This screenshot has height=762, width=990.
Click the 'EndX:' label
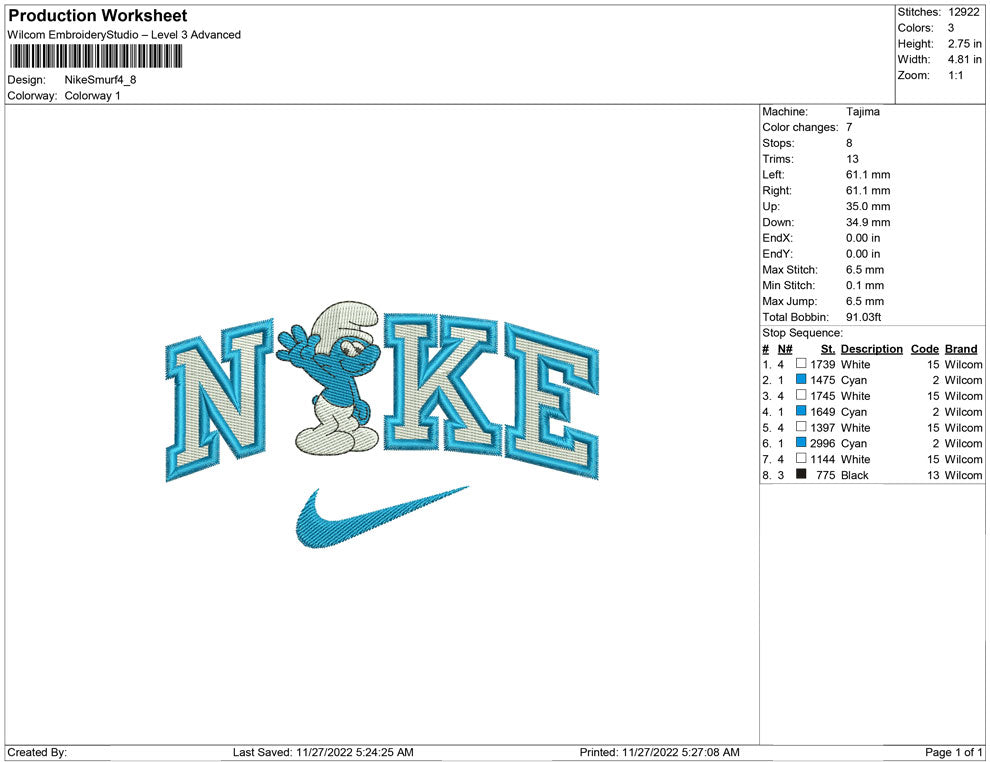pos(777,237)
